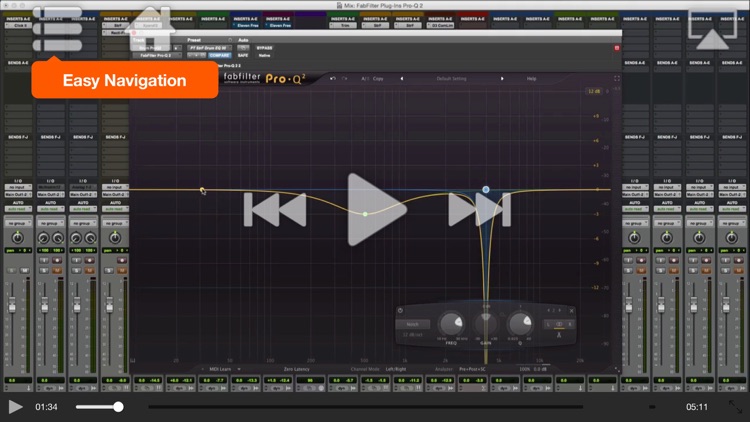Click the BYPASS button in the plug-in header
The width and height of the screenshot is (750, 422).
[x=265, y=48]
